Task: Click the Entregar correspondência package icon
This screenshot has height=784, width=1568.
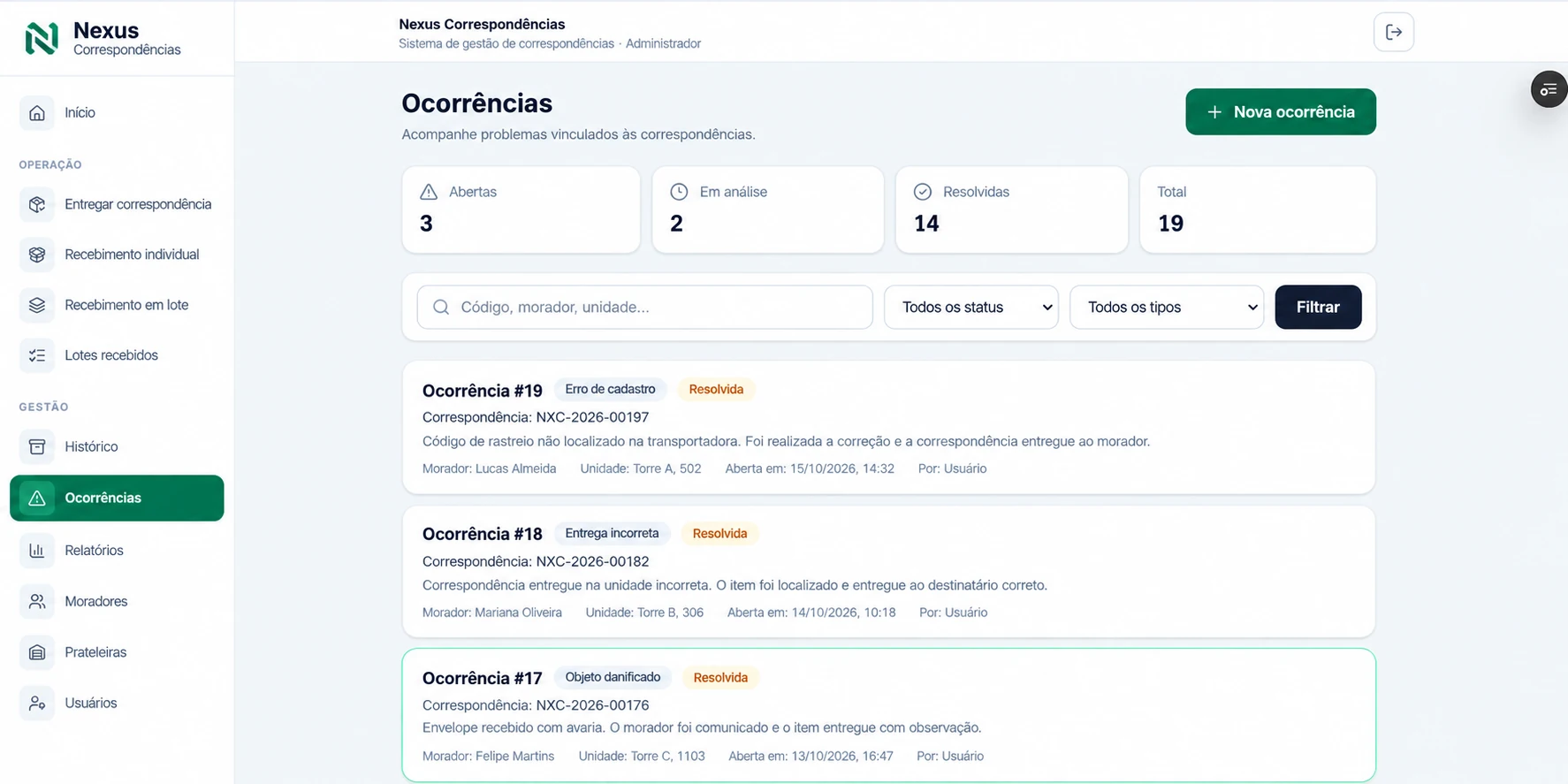Action: pos(37,204)
